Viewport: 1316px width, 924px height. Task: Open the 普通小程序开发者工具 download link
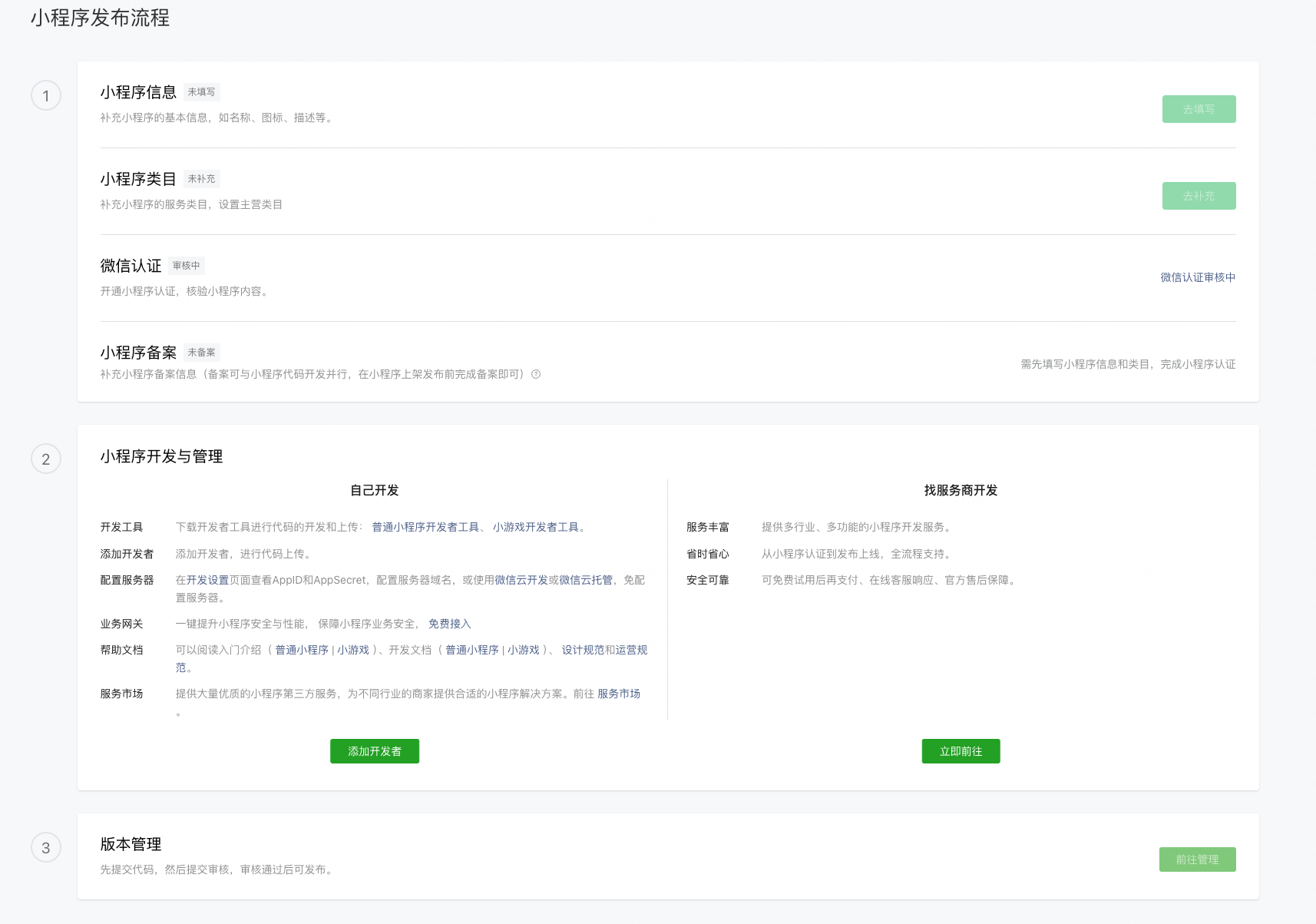click(425, 527)
